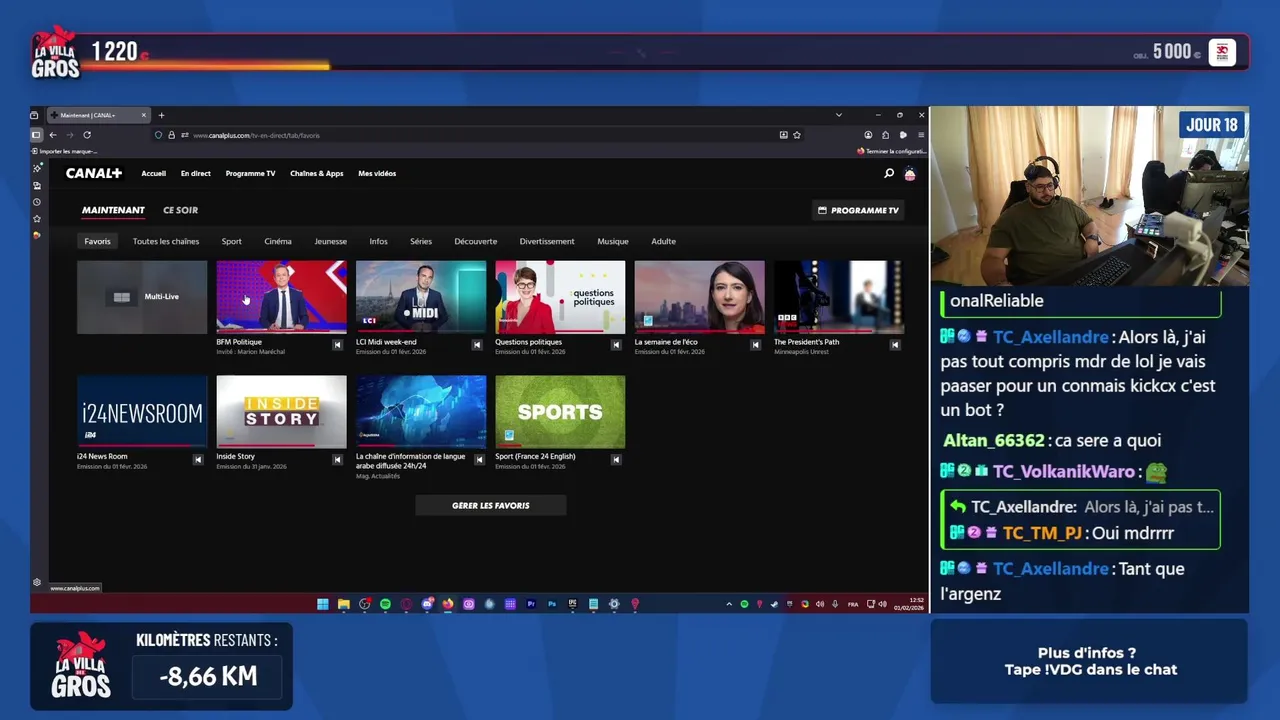
Task: Filter channels by Musique
Action: [613, 241]
